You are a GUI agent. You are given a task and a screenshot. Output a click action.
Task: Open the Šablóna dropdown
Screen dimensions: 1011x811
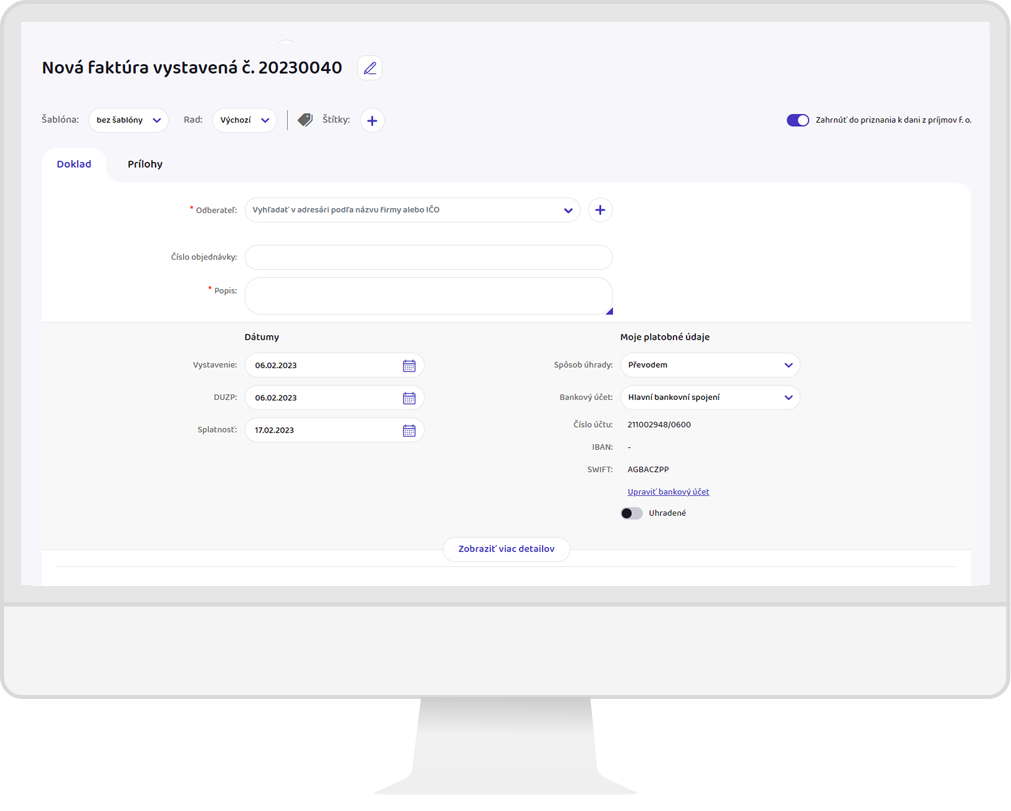(128, 120)
